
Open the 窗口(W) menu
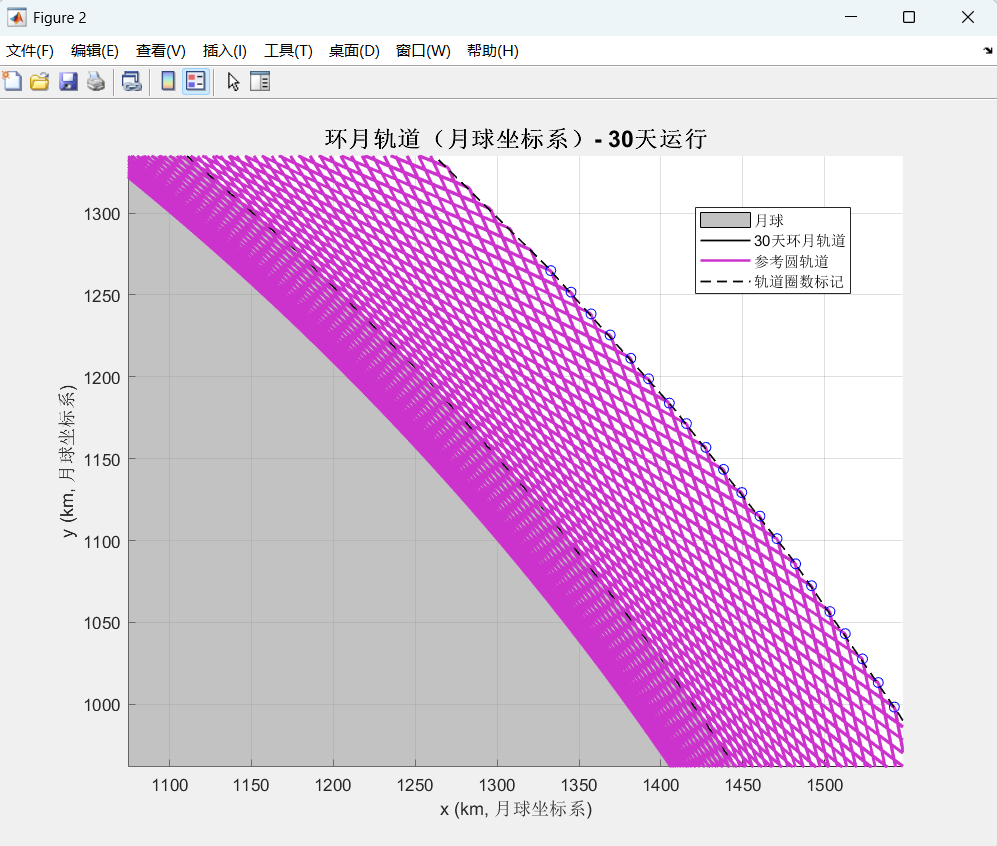click(x=423, y=51)
